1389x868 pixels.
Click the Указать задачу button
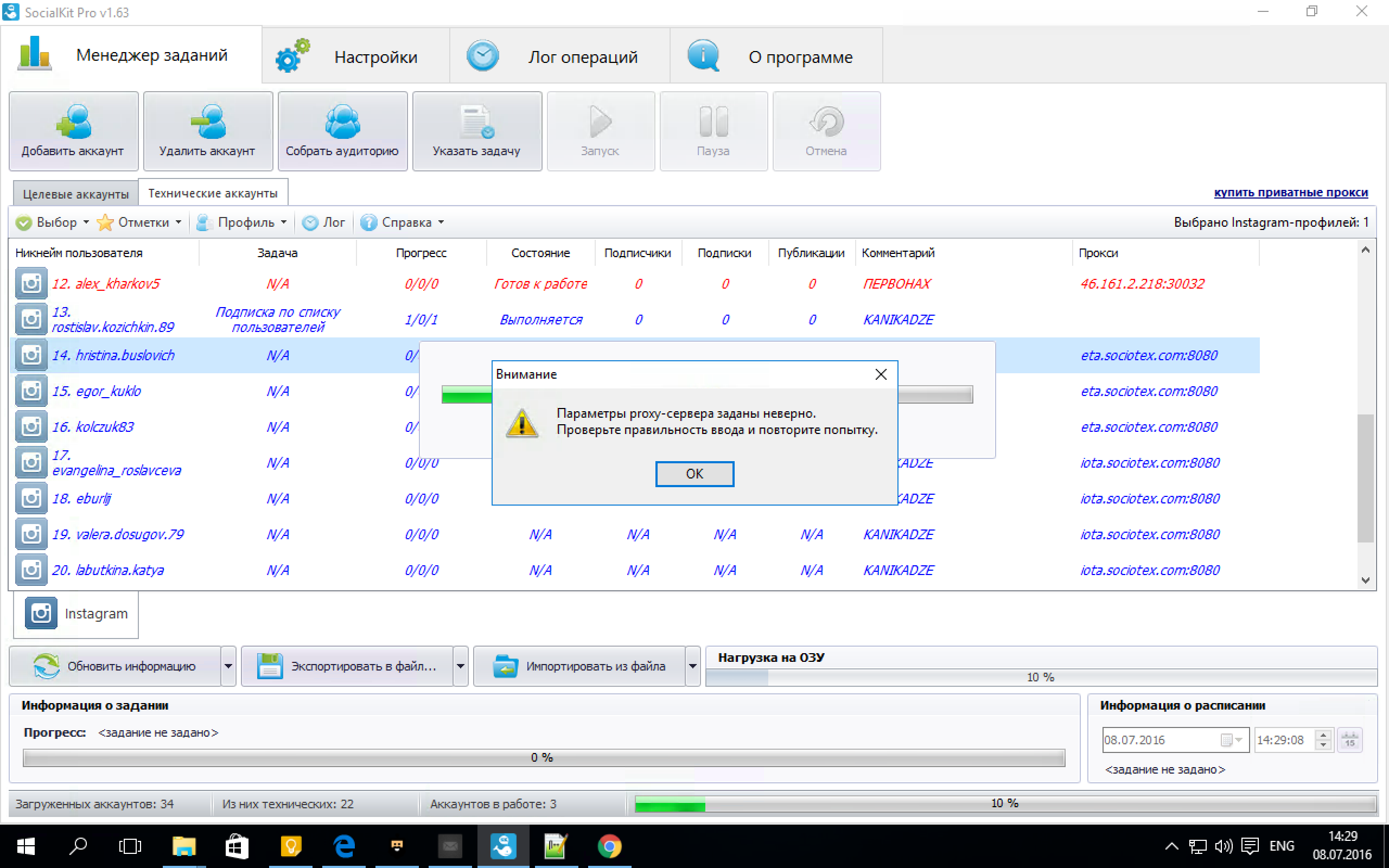click(x=477, y=131)
